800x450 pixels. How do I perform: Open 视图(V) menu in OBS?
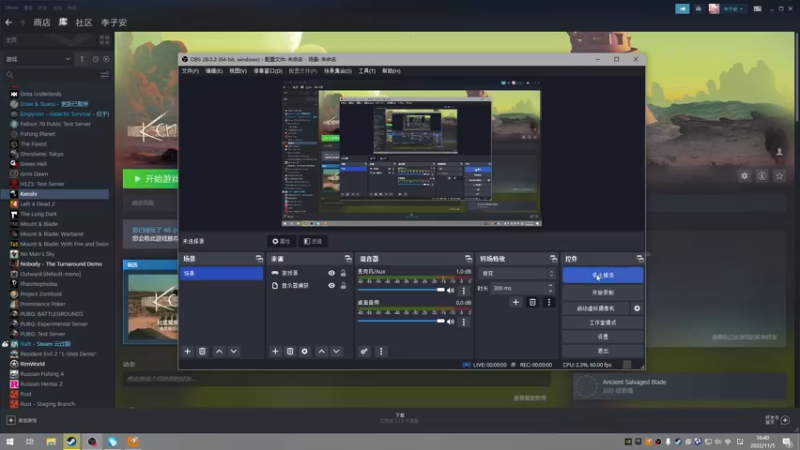[x=238, y=71]
